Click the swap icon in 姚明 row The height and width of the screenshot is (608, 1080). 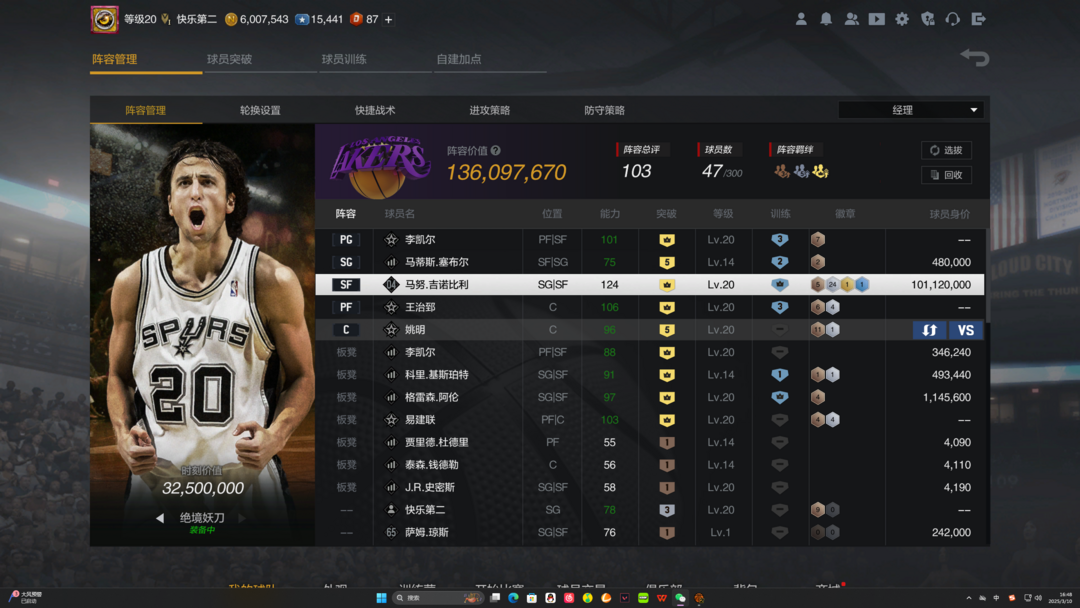[929, 330]
